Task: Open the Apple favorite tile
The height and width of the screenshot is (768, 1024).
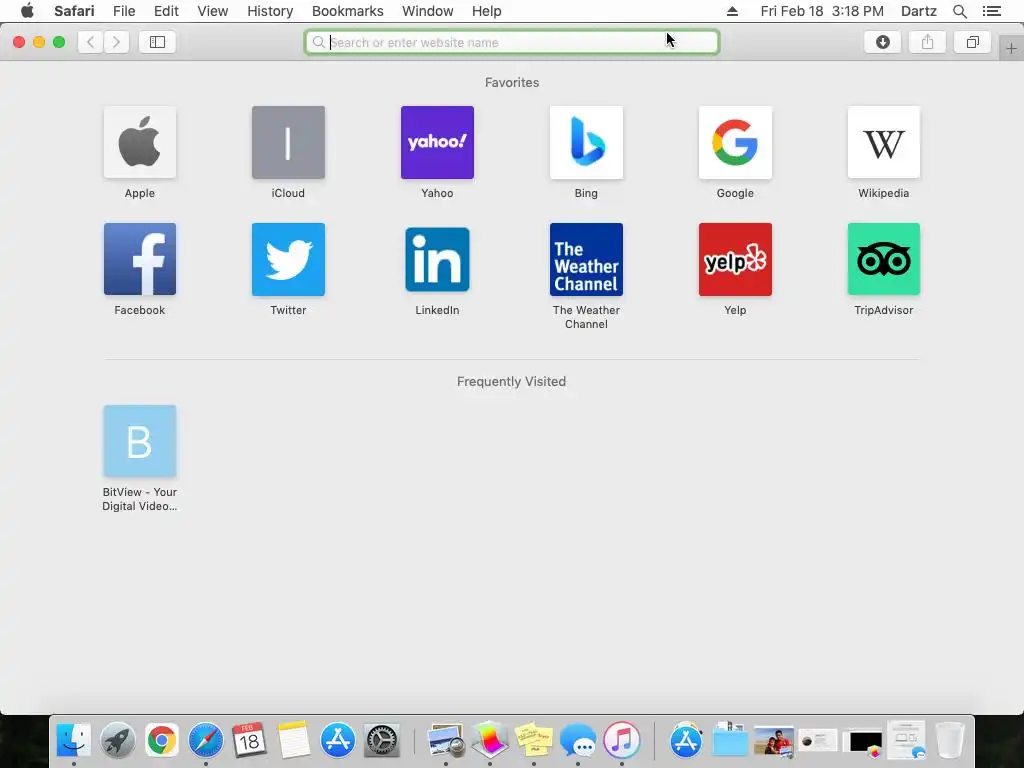Action: 140,142
